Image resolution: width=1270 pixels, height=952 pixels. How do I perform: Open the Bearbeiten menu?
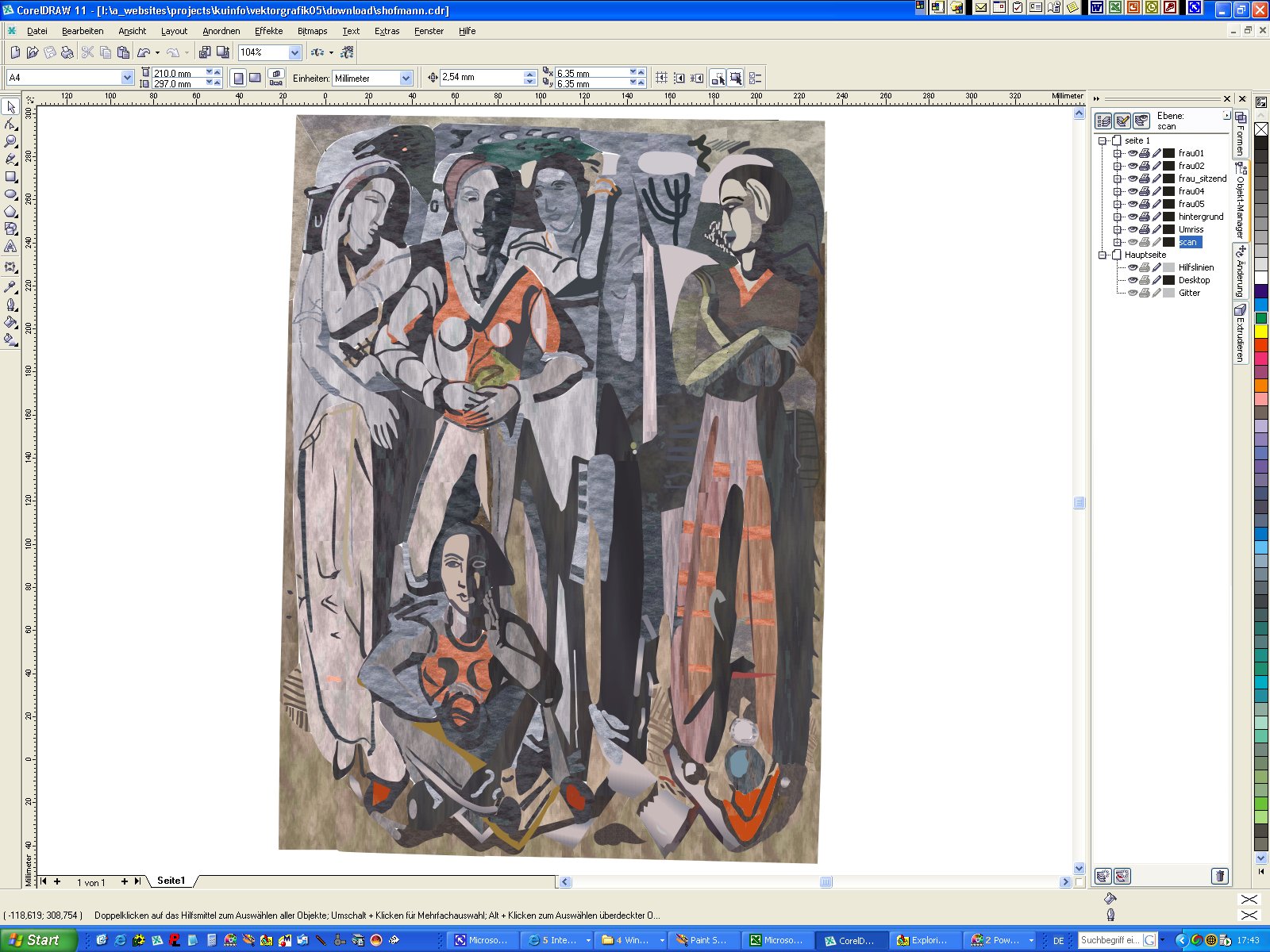coord(83,31)
